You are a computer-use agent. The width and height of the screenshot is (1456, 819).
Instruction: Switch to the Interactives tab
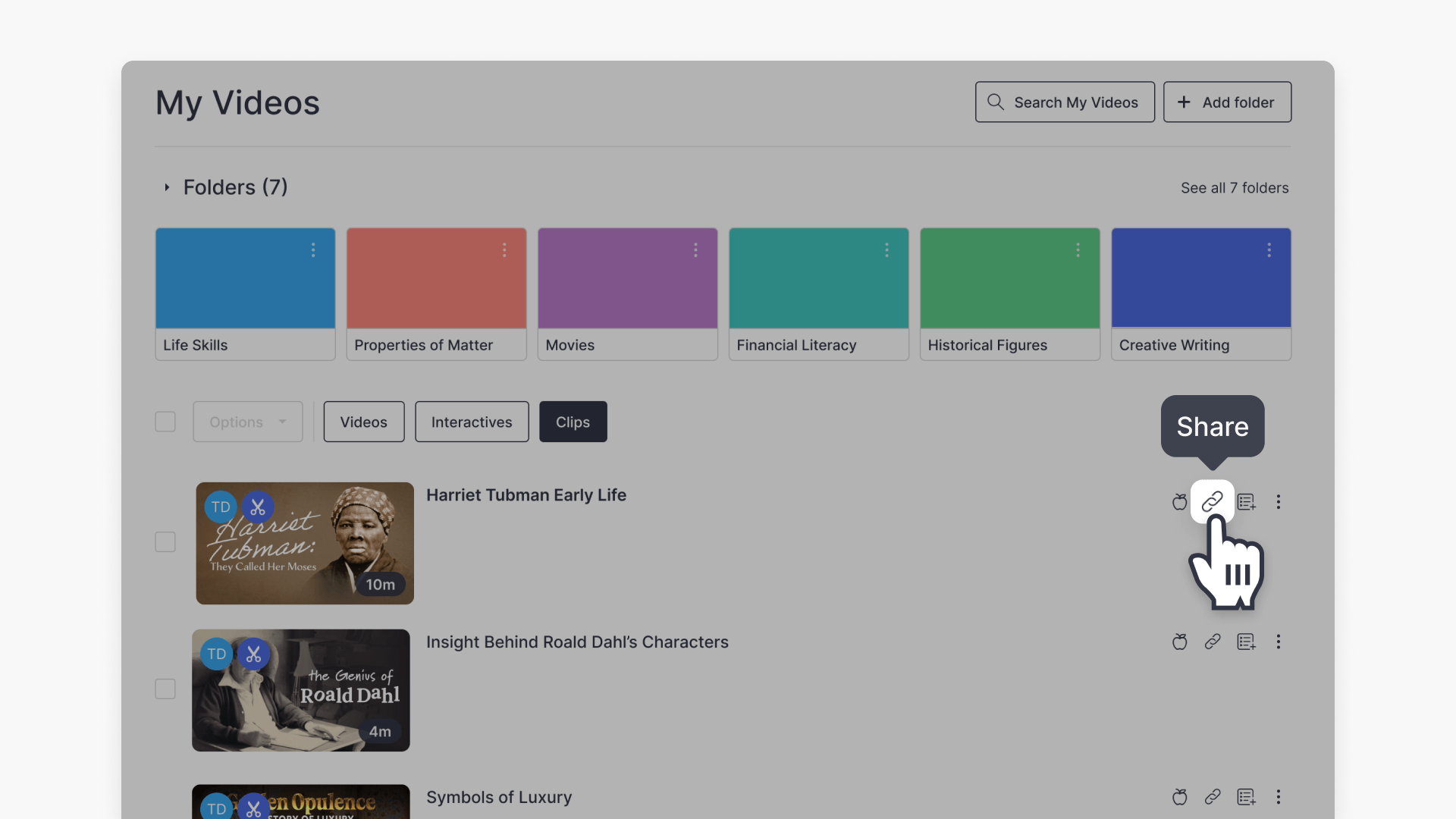(471, 422)
